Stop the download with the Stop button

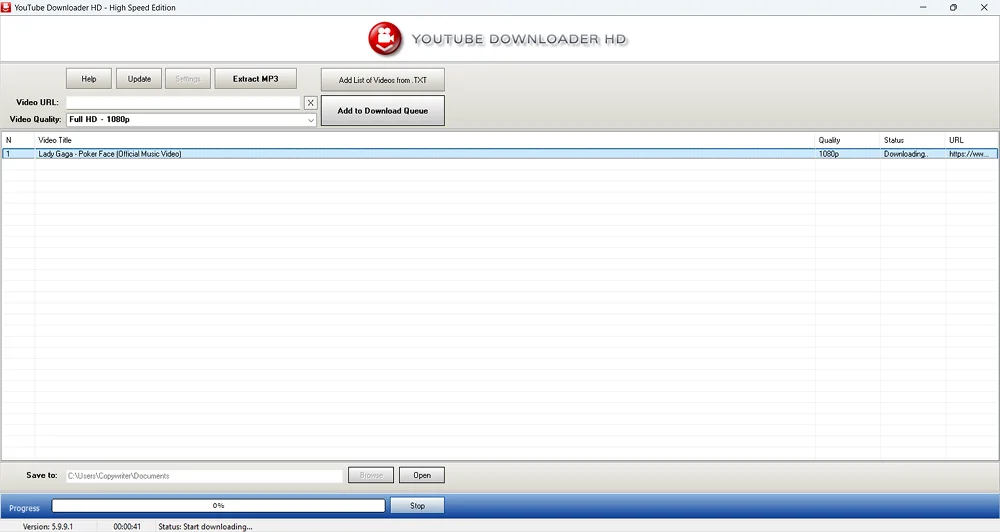coord(417,506)
